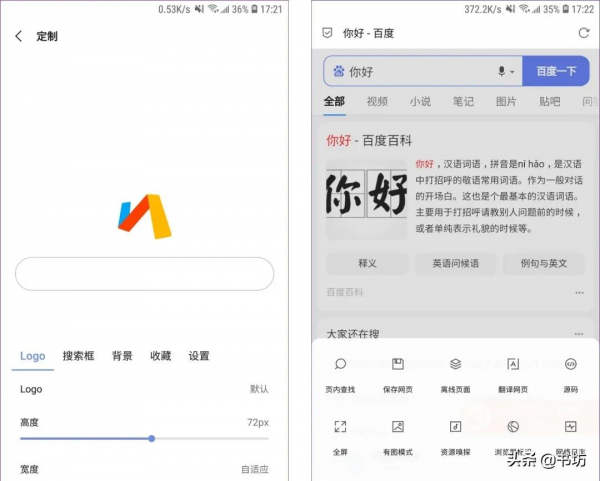
Task: Tap the 页内查找 find-in-page icon
Action: click(340, 364)
